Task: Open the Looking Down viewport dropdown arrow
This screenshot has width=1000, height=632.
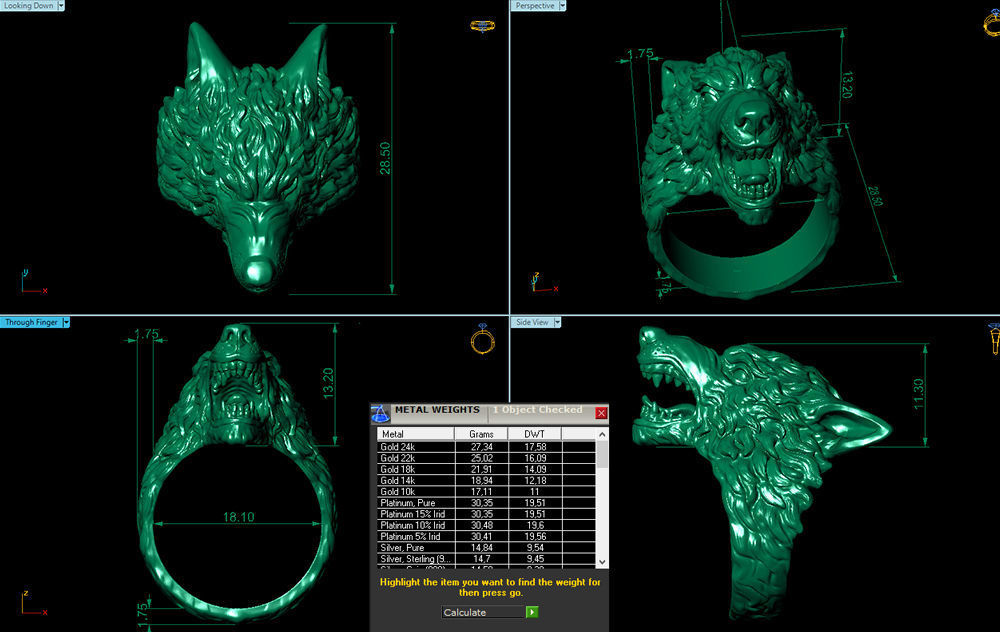Action: point(61,5)
